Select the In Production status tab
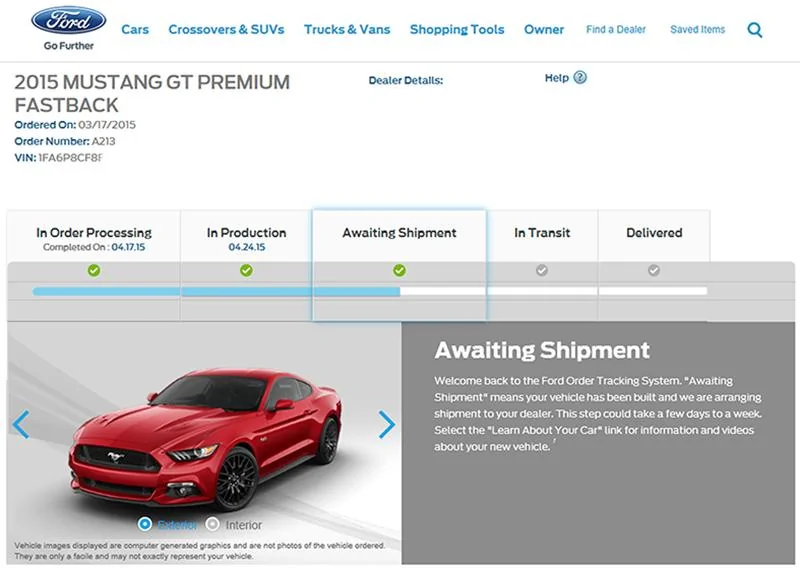The width and height of the screenshot is (800, 569). click(x=246, y=236)
